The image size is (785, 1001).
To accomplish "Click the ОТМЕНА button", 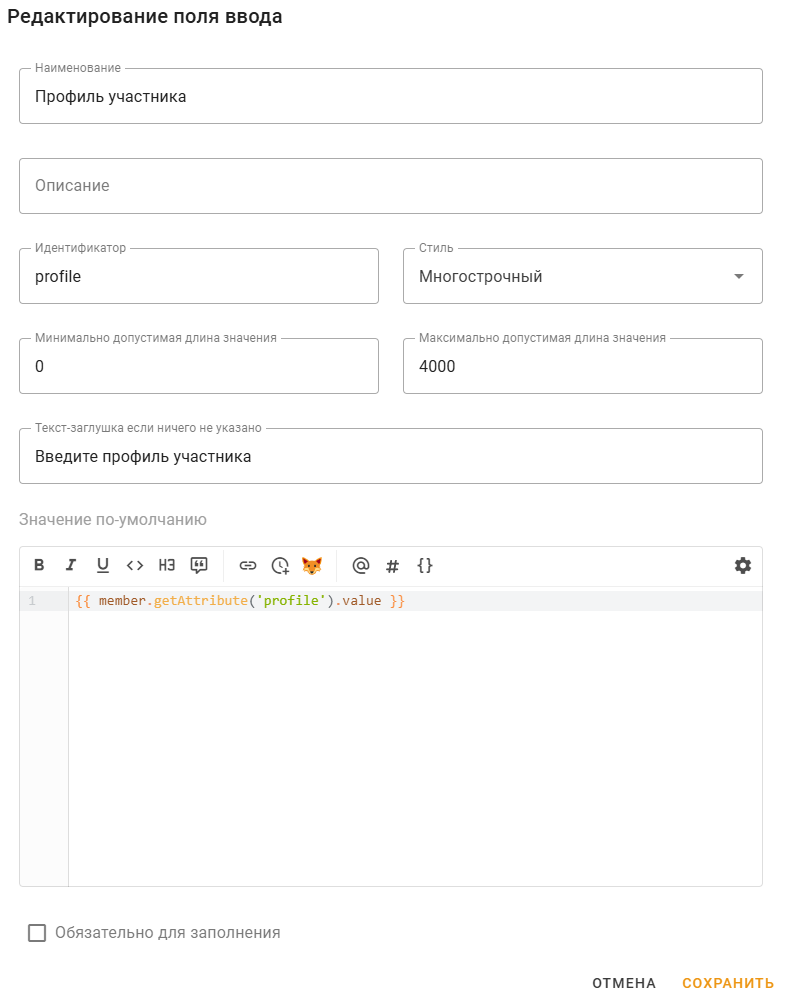I will click(x=622, y=983).
